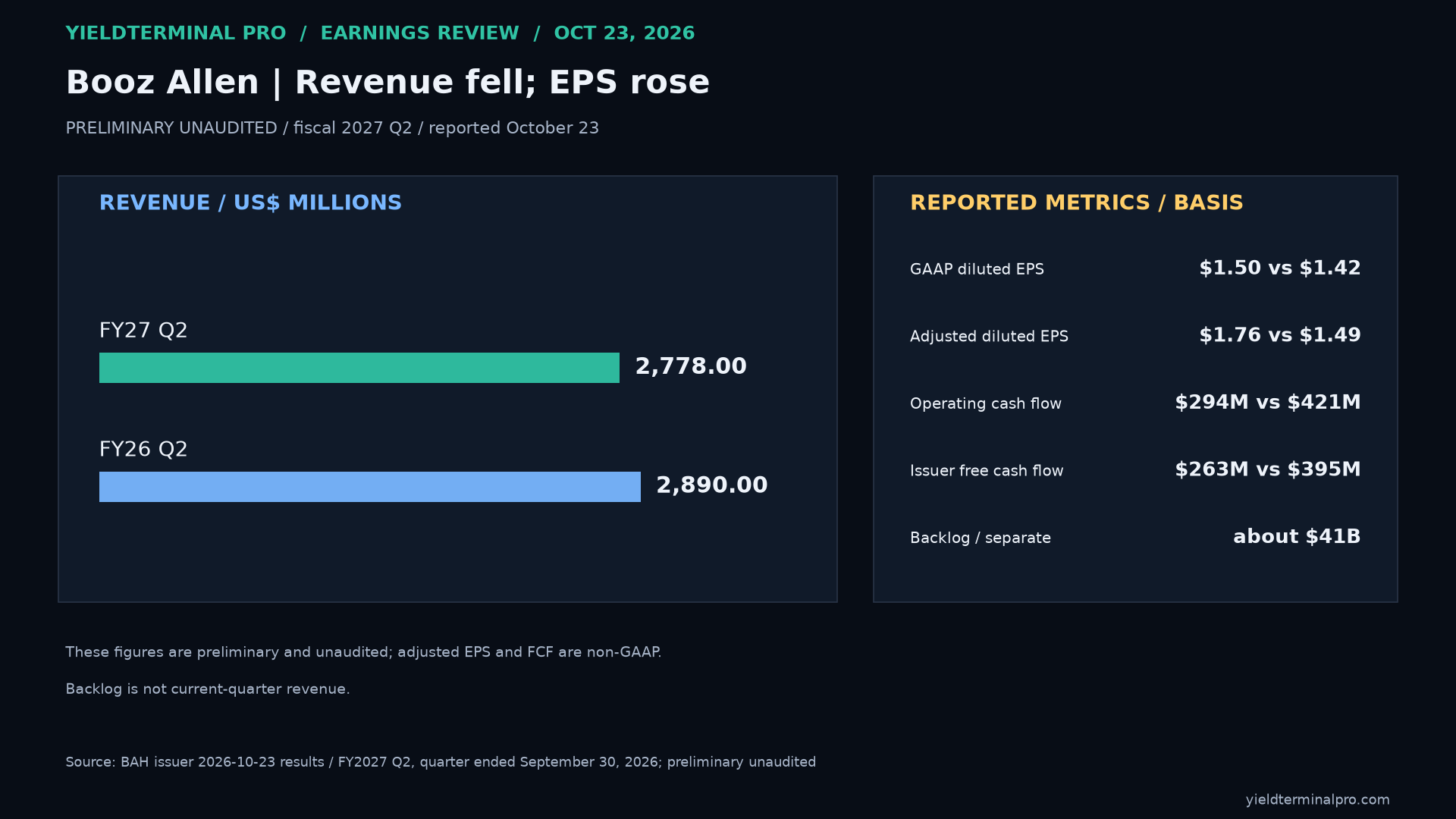Click the '$263M vs $395M' value
1456x819 pixels.
(x=1268, y=469)
